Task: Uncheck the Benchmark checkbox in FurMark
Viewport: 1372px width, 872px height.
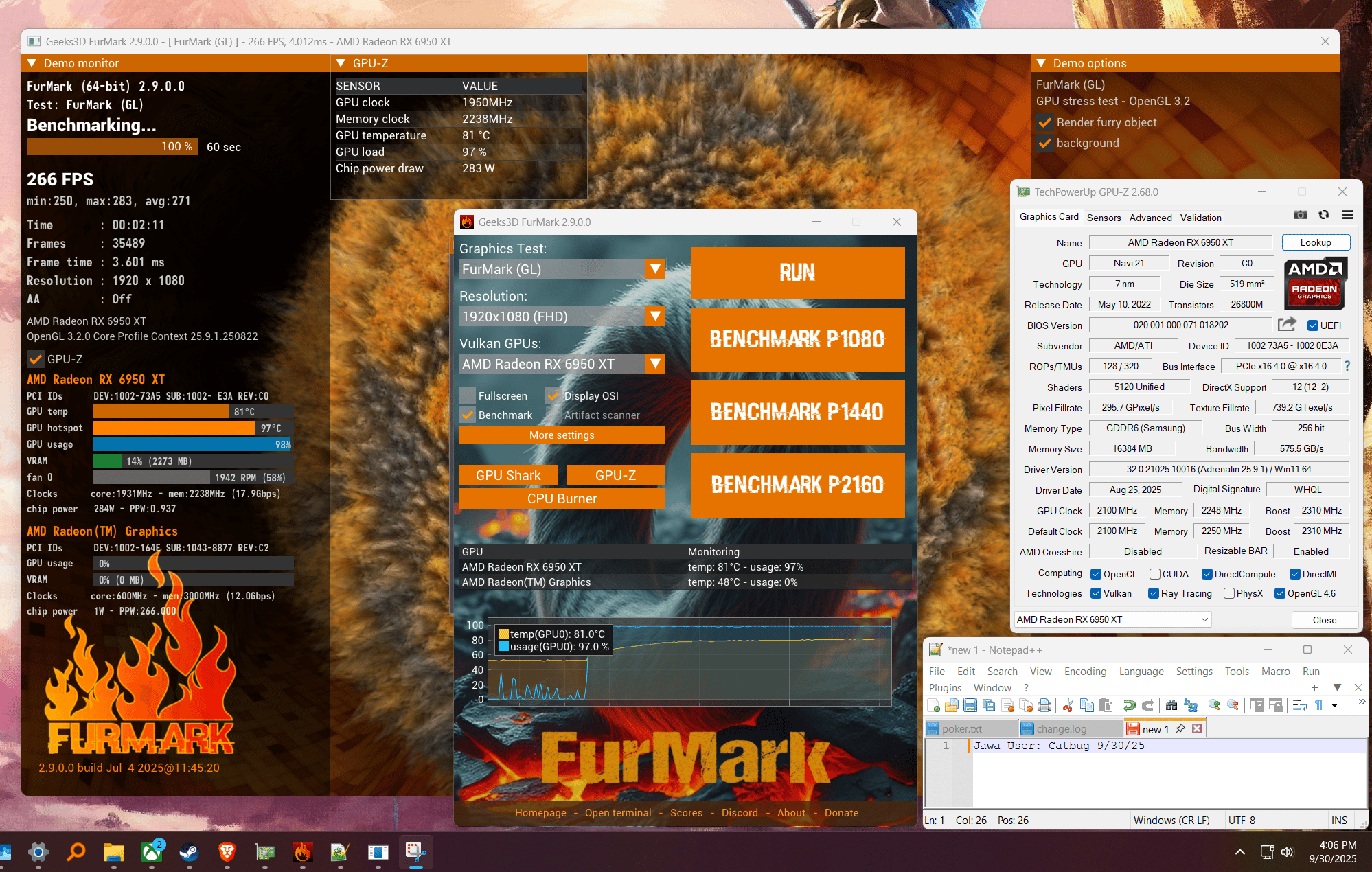Action: 468,415
